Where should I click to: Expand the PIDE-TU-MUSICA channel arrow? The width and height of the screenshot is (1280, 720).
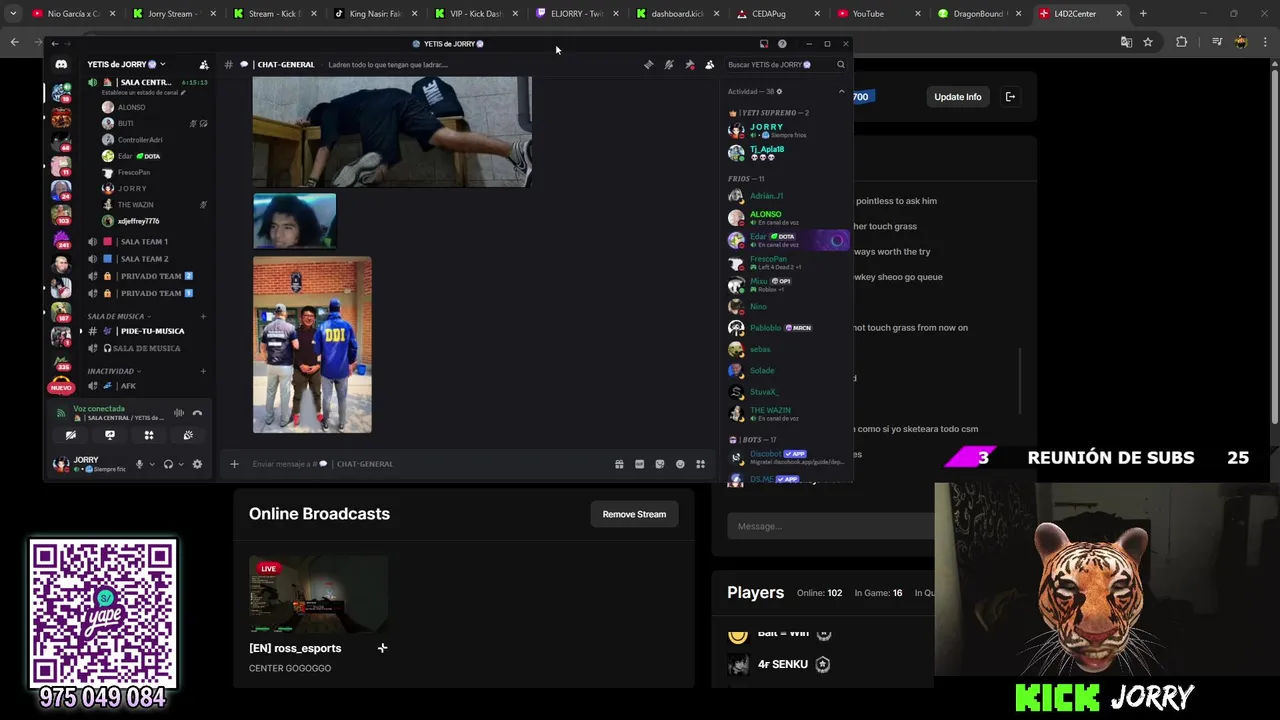click(x=81, y=331)
